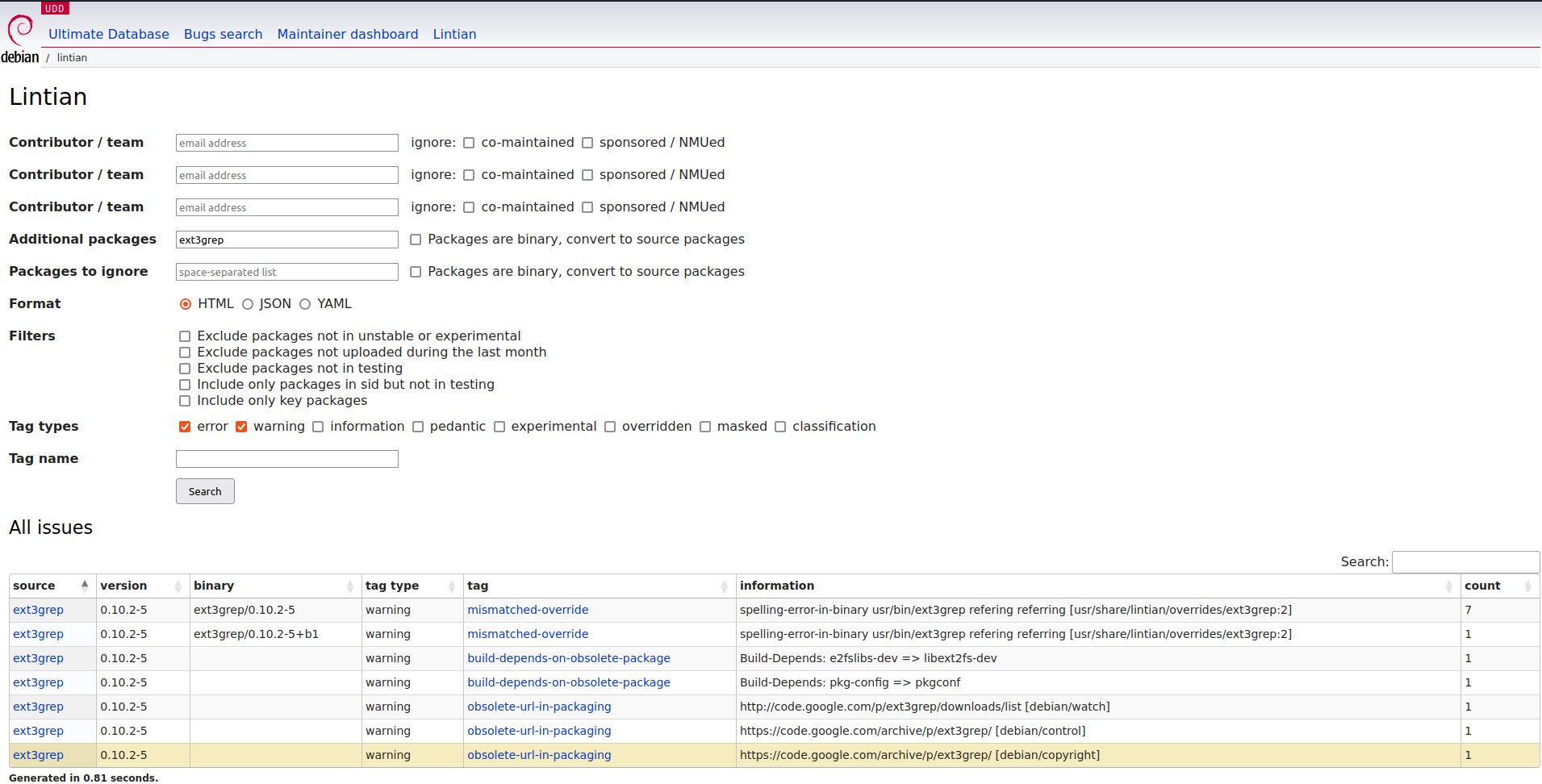Check binary-to-source option for Additional packages
Image resolution: width=1542 pixels, height=784 pixels.
pyautogui.click(x=416, y=240)
